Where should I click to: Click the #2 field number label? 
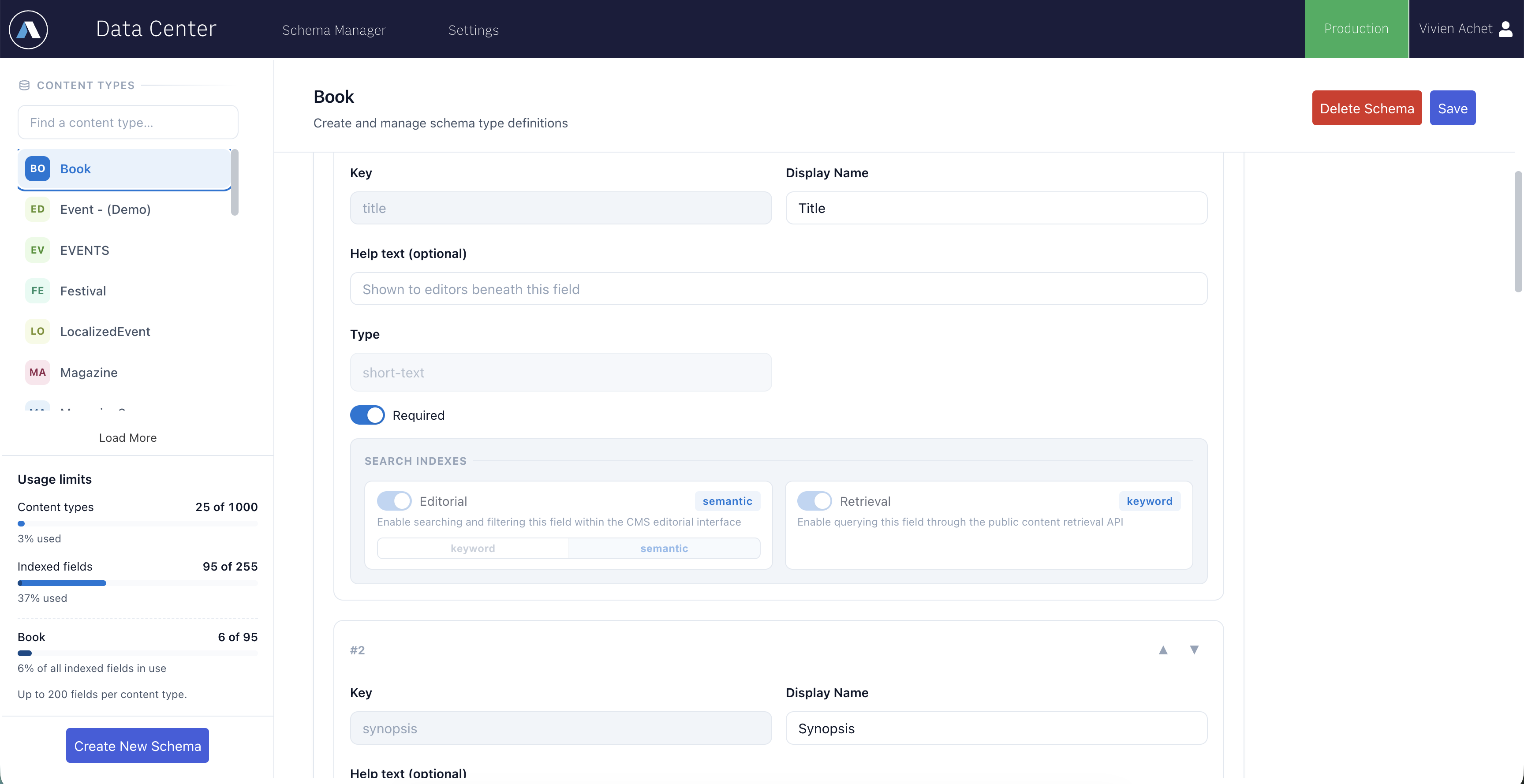(357, 650)
